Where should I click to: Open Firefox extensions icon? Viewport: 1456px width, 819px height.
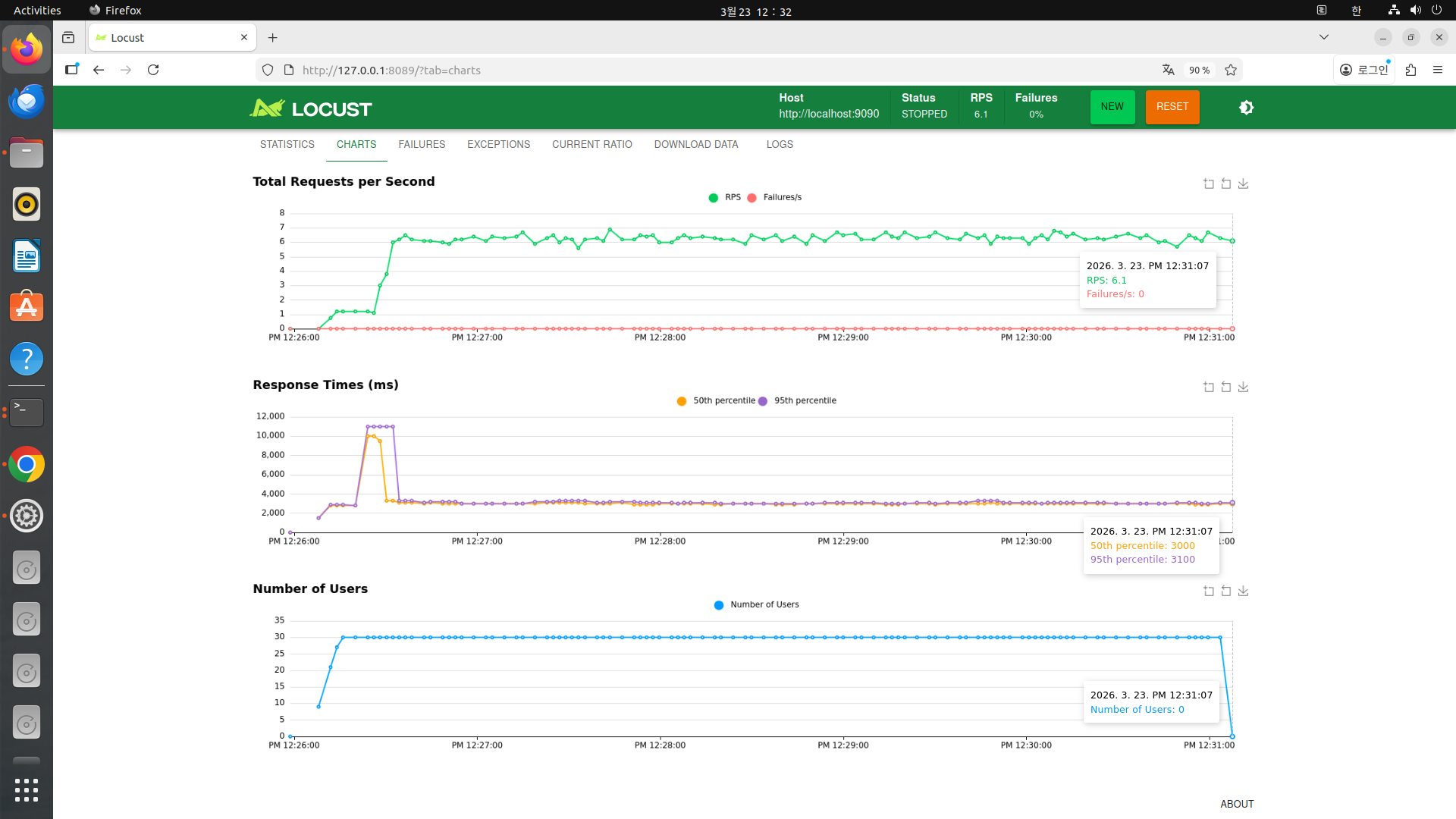(x=1410, y=70)
